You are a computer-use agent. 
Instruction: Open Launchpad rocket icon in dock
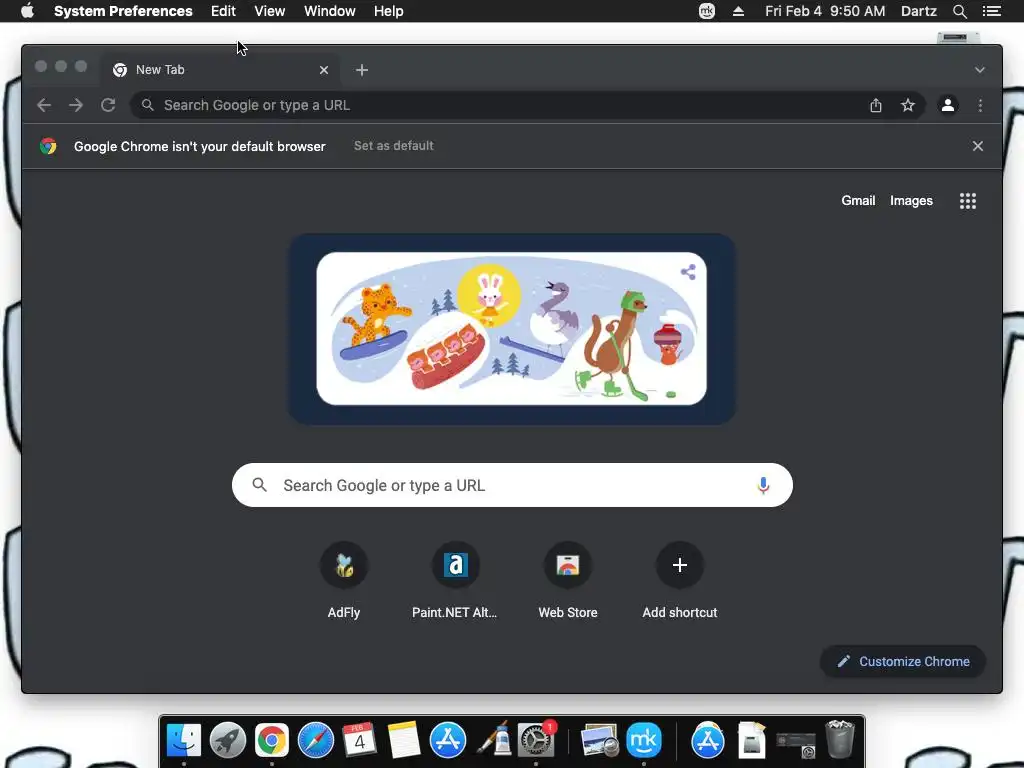(228, 741)
